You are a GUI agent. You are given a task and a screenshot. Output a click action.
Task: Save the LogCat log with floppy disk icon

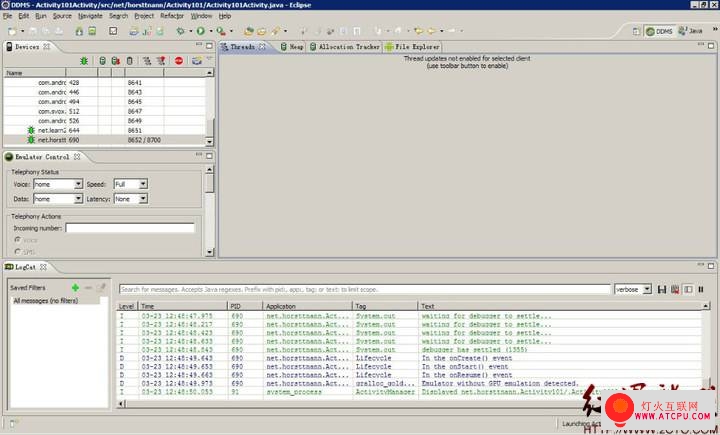click(662, 289)
